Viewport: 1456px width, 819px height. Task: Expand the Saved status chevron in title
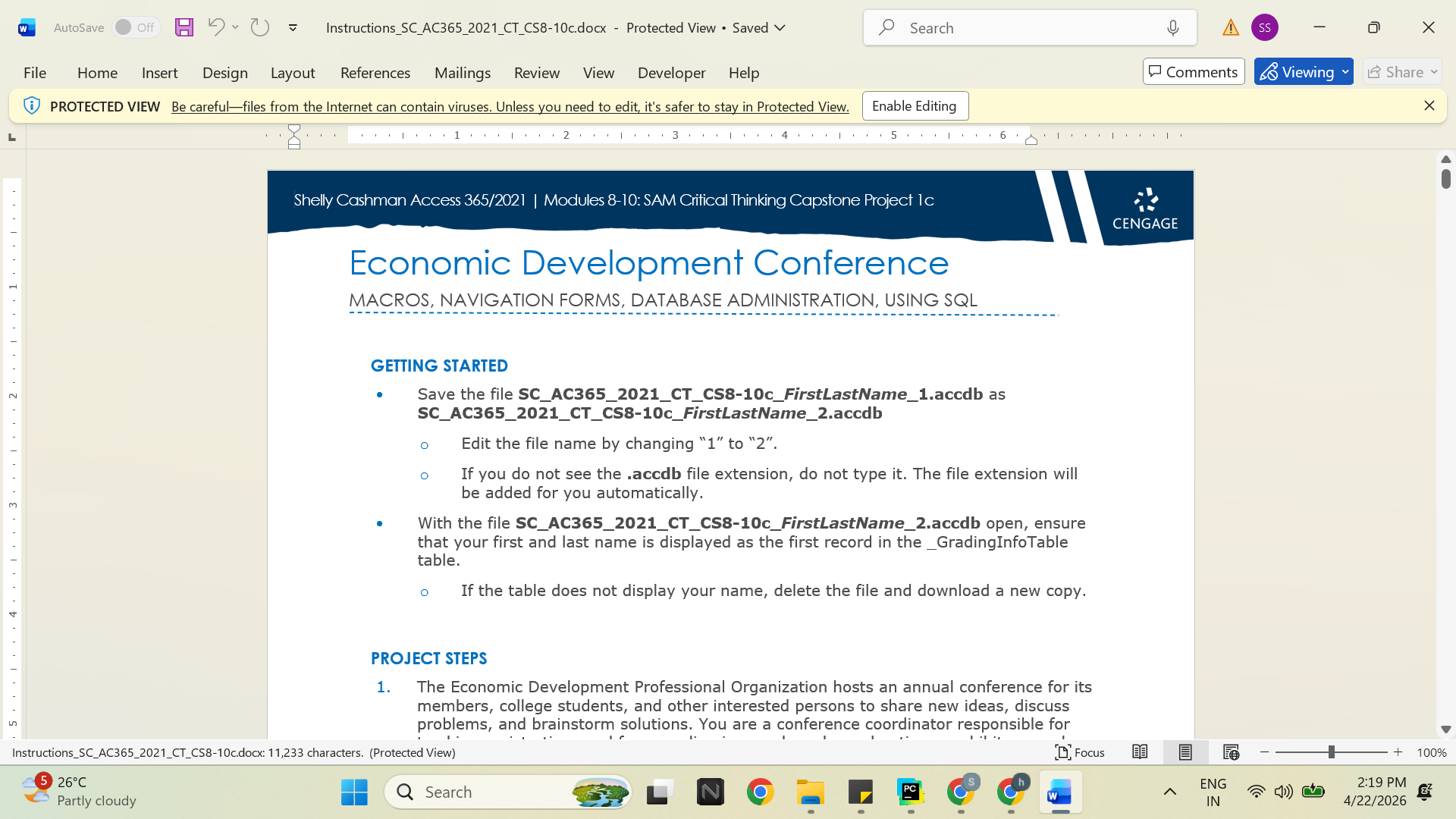[x=780, y=28]
